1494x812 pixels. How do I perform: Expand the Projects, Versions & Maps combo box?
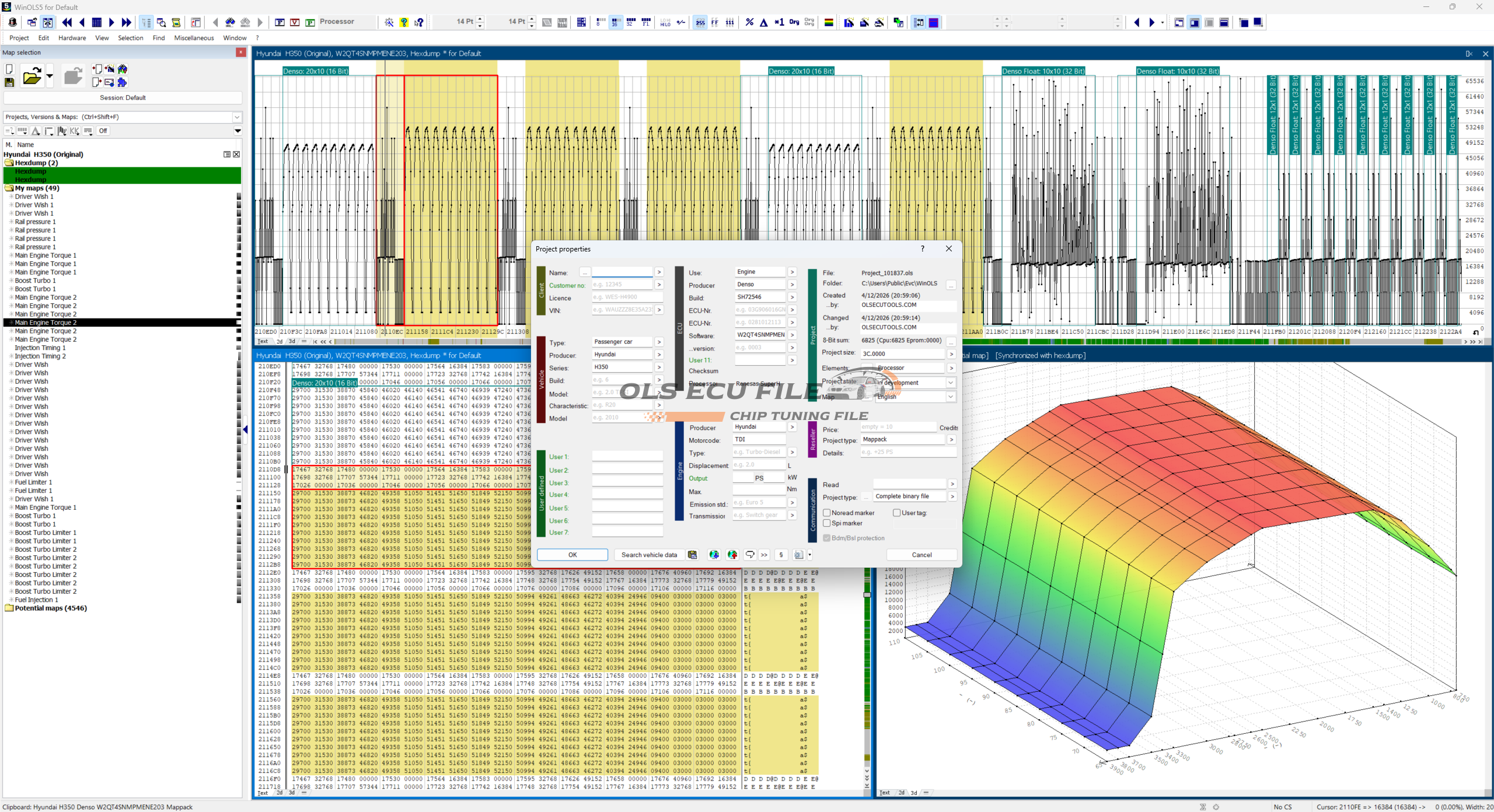click(x=237, y=117)
